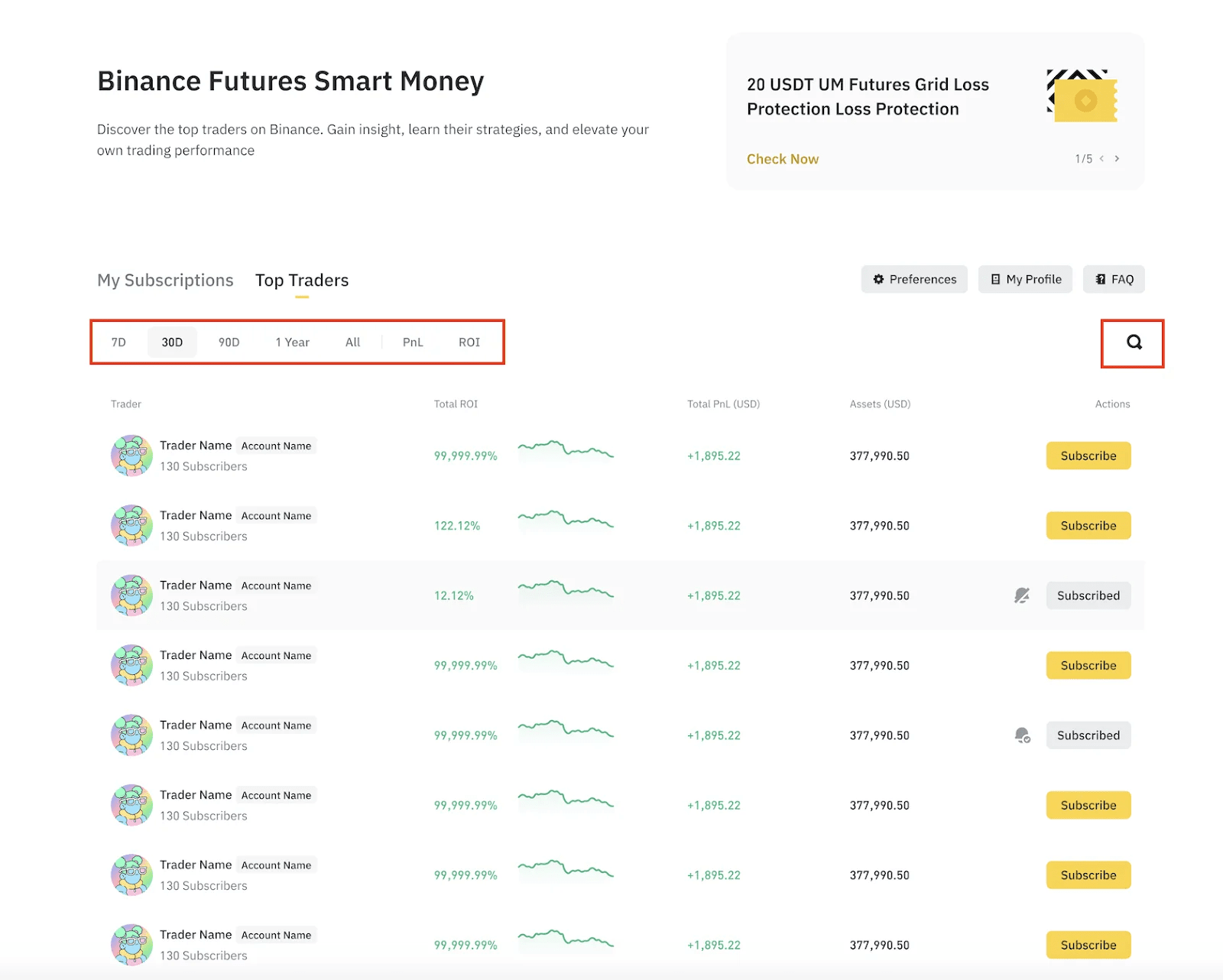Click 130 Subscribers text in 12.12% row
This screenshot has height=980, width=1223.
[x=203, y=606]
